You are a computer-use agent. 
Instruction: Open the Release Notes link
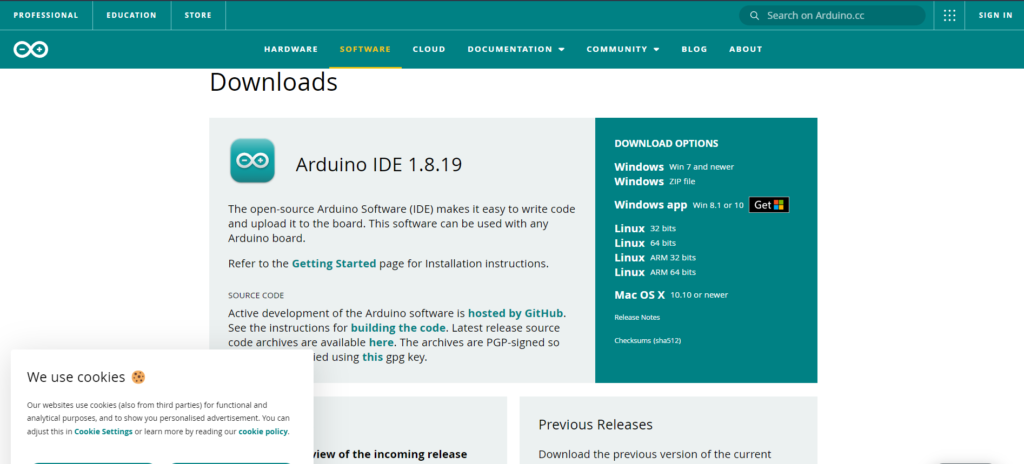click(x=637, y=317)
